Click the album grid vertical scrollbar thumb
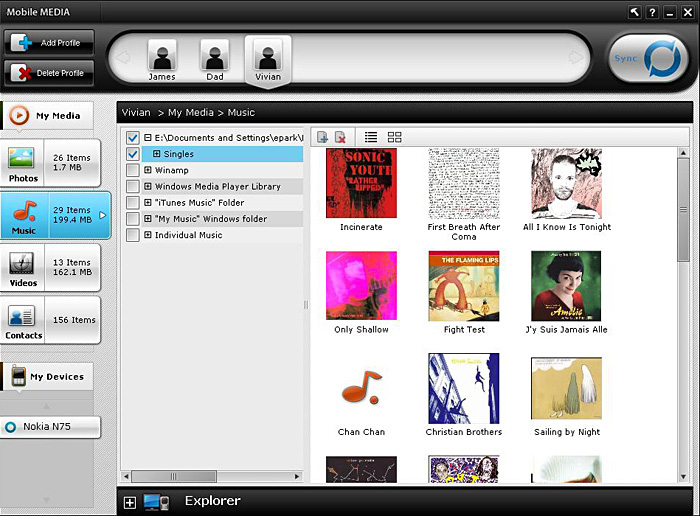 [683, 209]
